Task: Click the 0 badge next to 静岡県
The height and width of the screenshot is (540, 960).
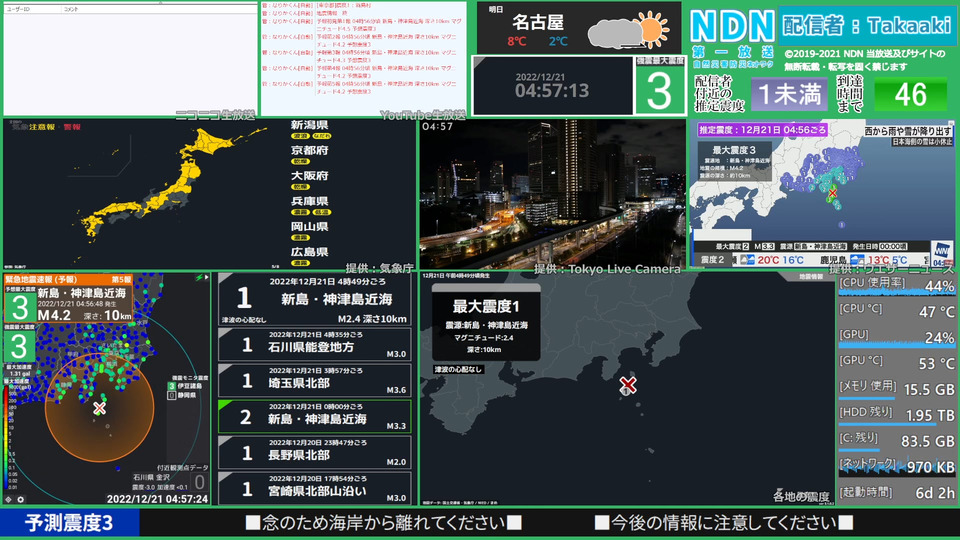Action: coord(172,396)
